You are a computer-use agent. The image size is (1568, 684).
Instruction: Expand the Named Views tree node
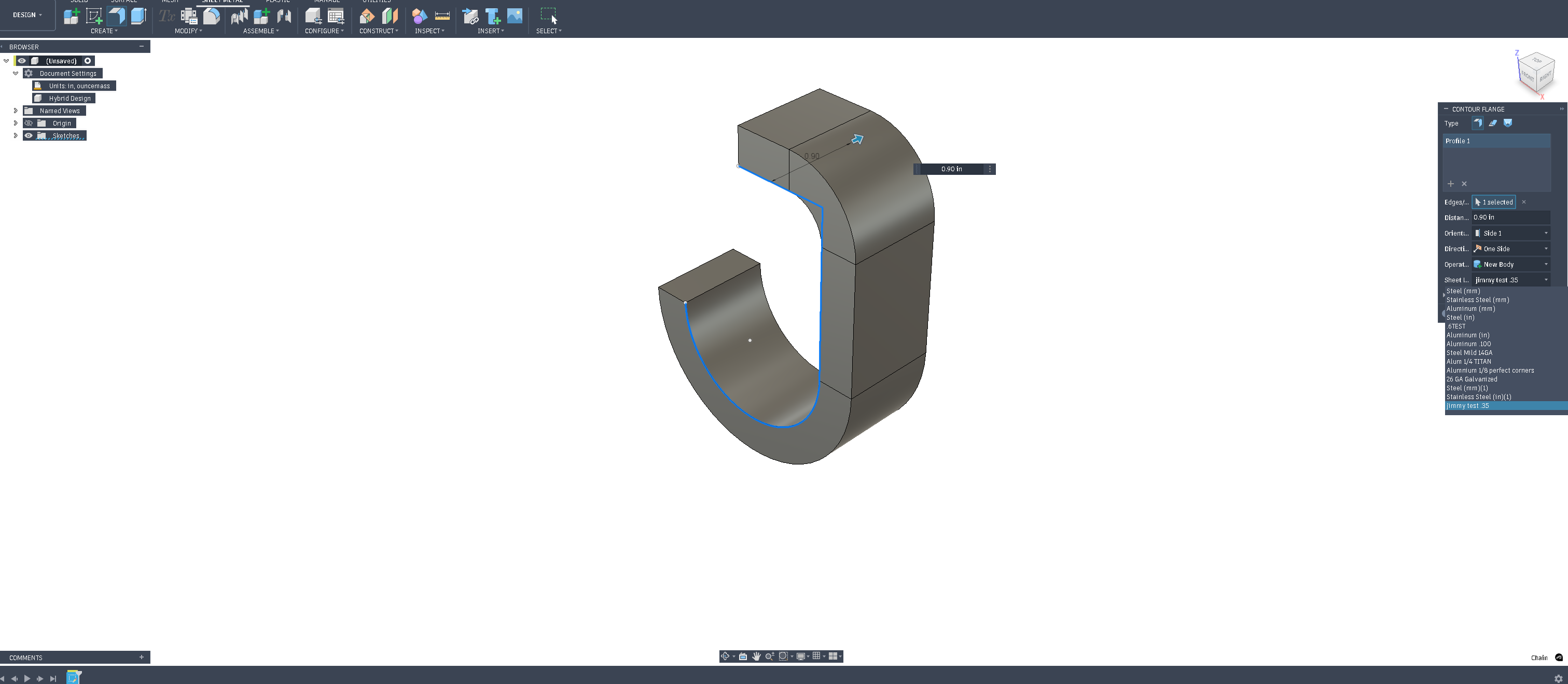tap(16, 111)
